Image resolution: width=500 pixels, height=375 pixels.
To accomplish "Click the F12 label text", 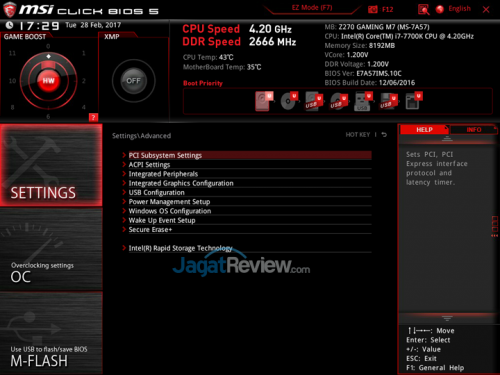I will tap(387, 9).
